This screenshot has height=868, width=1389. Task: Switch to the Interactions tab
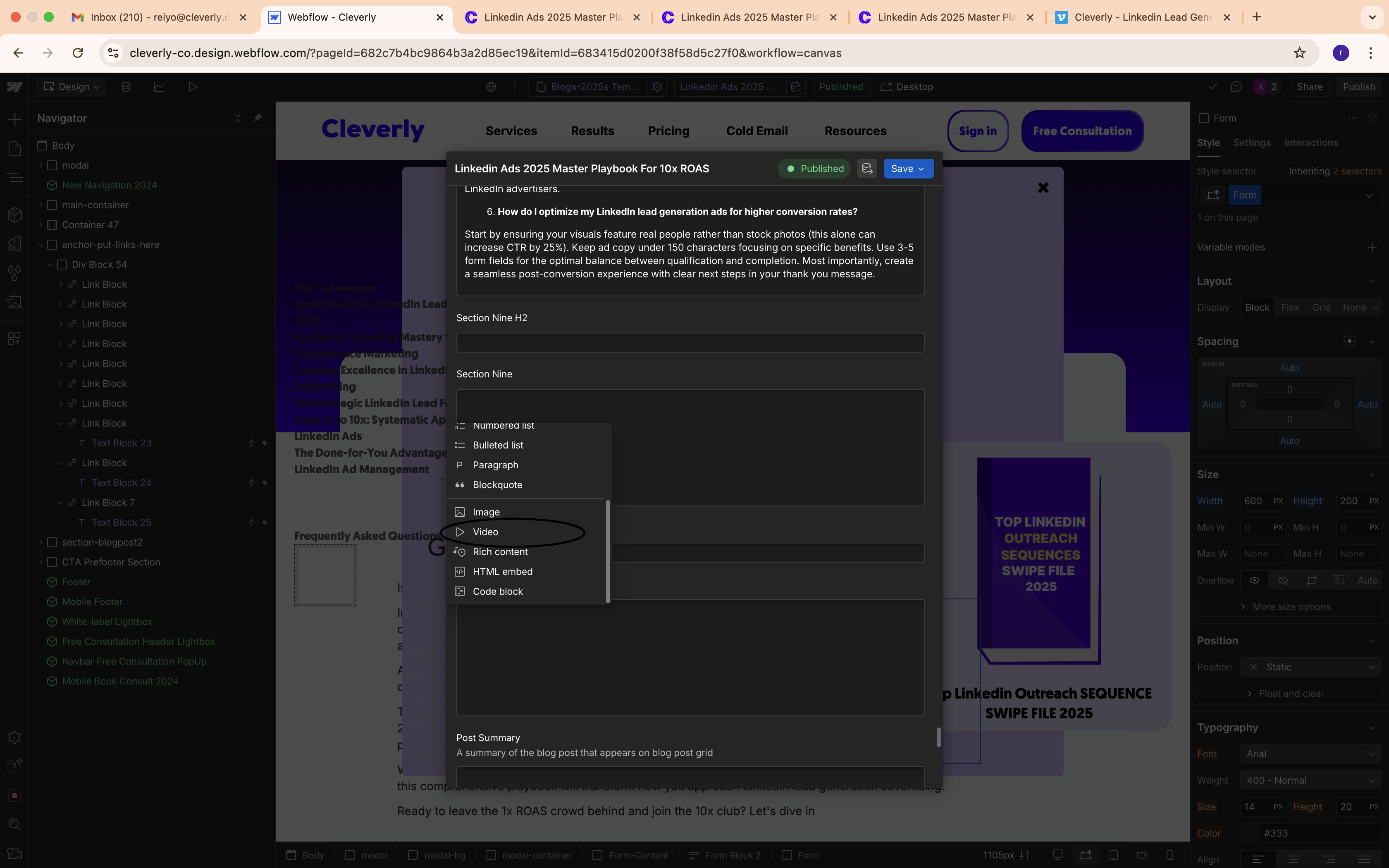click(1310, 142)
